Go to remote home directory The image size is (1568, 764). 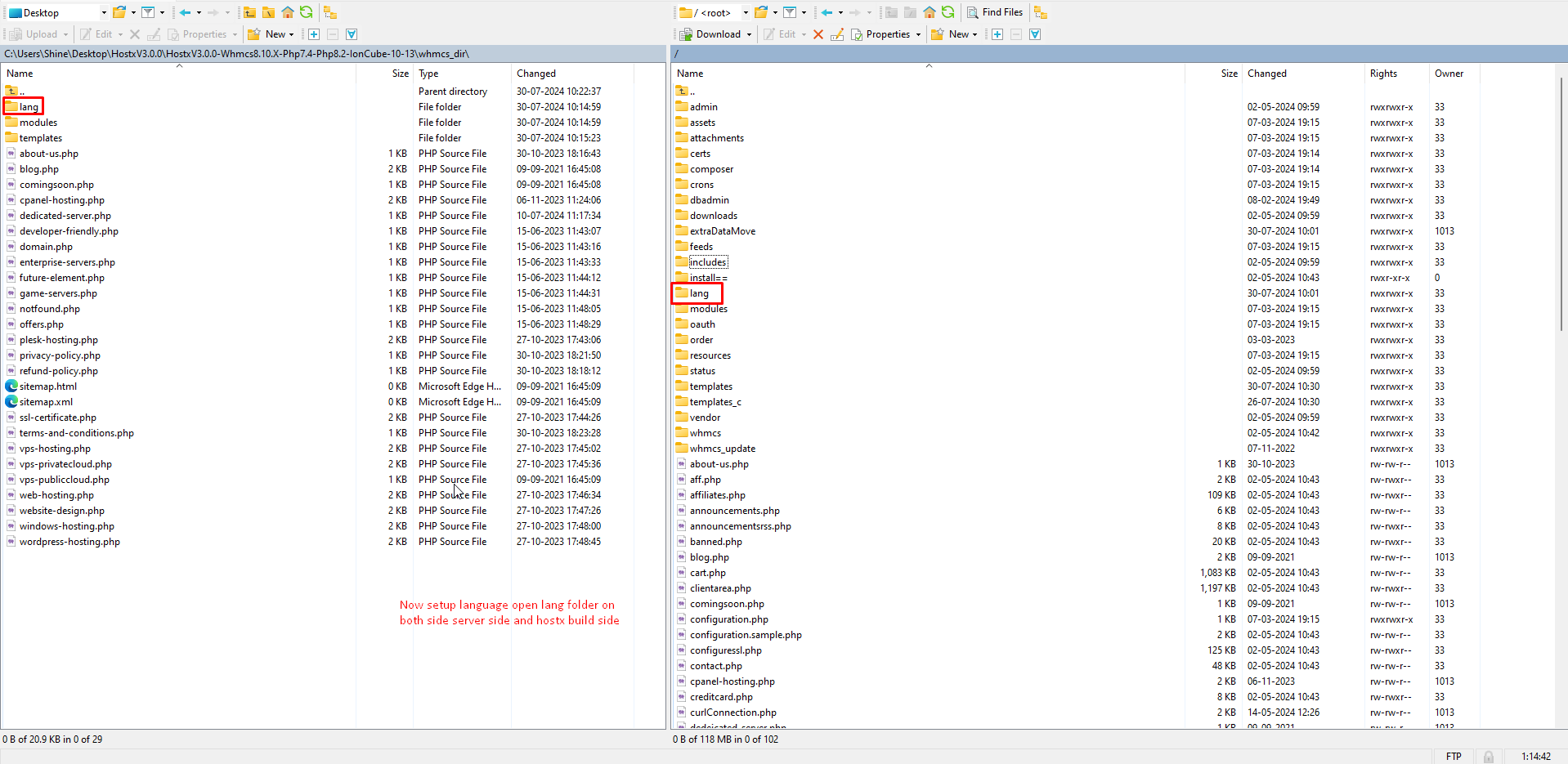click(930, 12)
